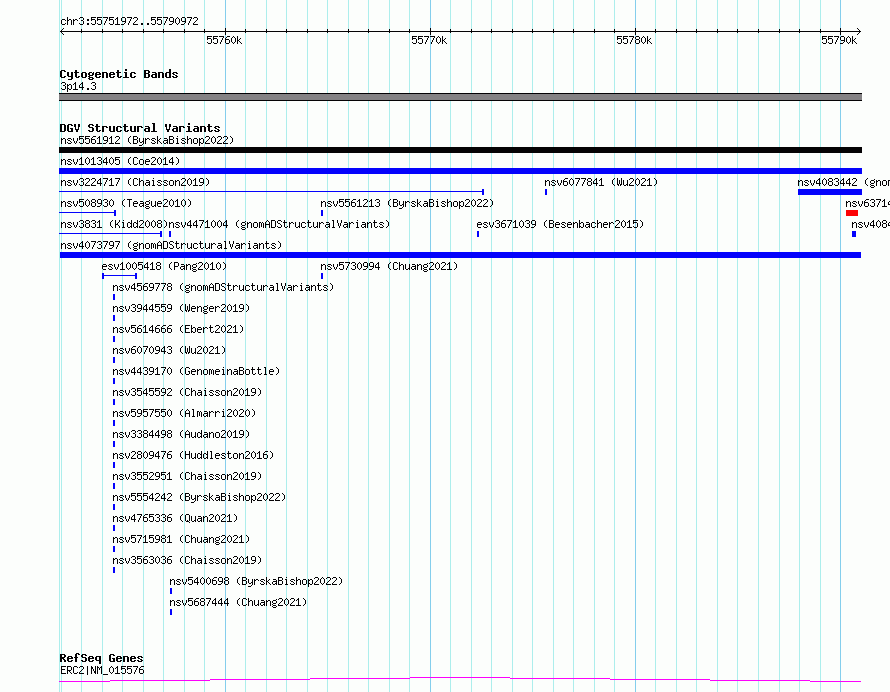Open nsv5614666 (Ebert2021) entry
890x692 pixels.
coord(178,329)
